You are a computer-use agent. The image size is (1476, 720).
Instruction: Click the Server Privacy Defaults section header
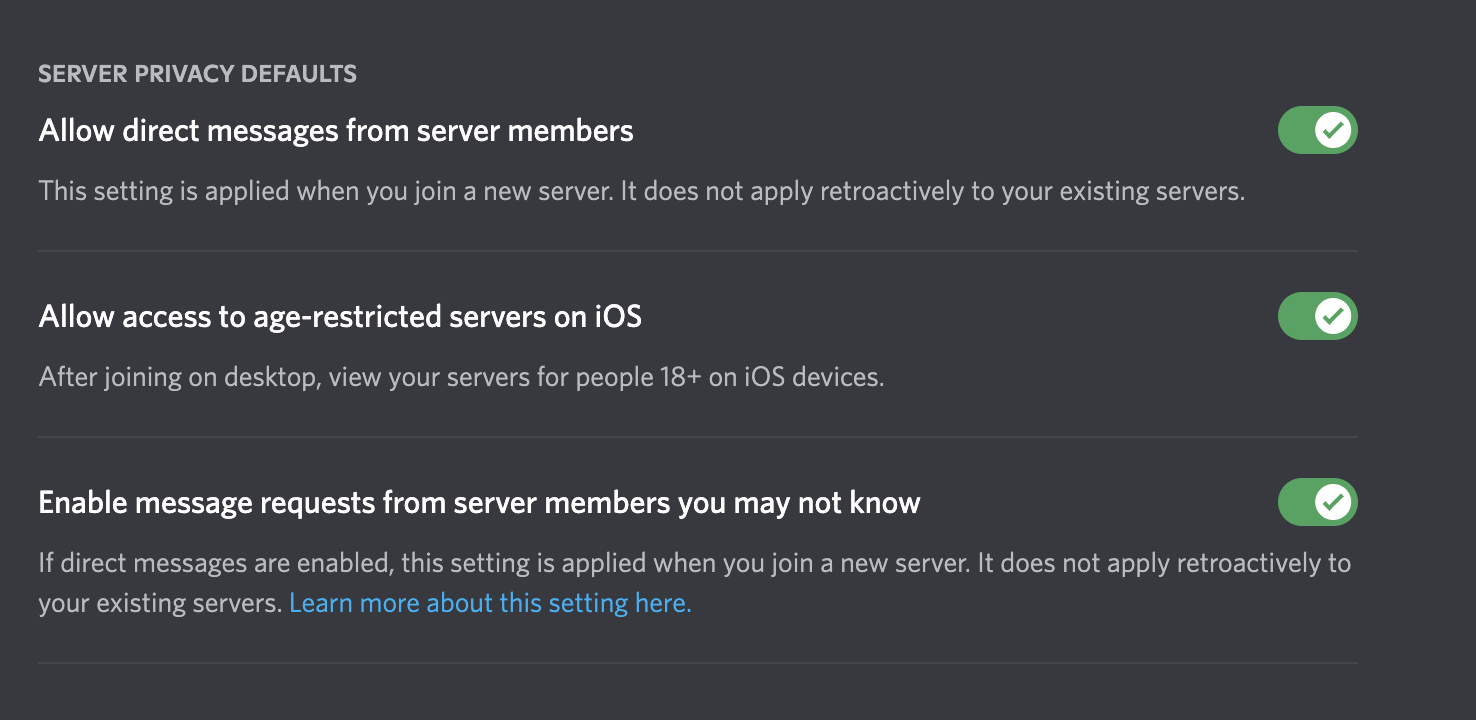point(197,73)
